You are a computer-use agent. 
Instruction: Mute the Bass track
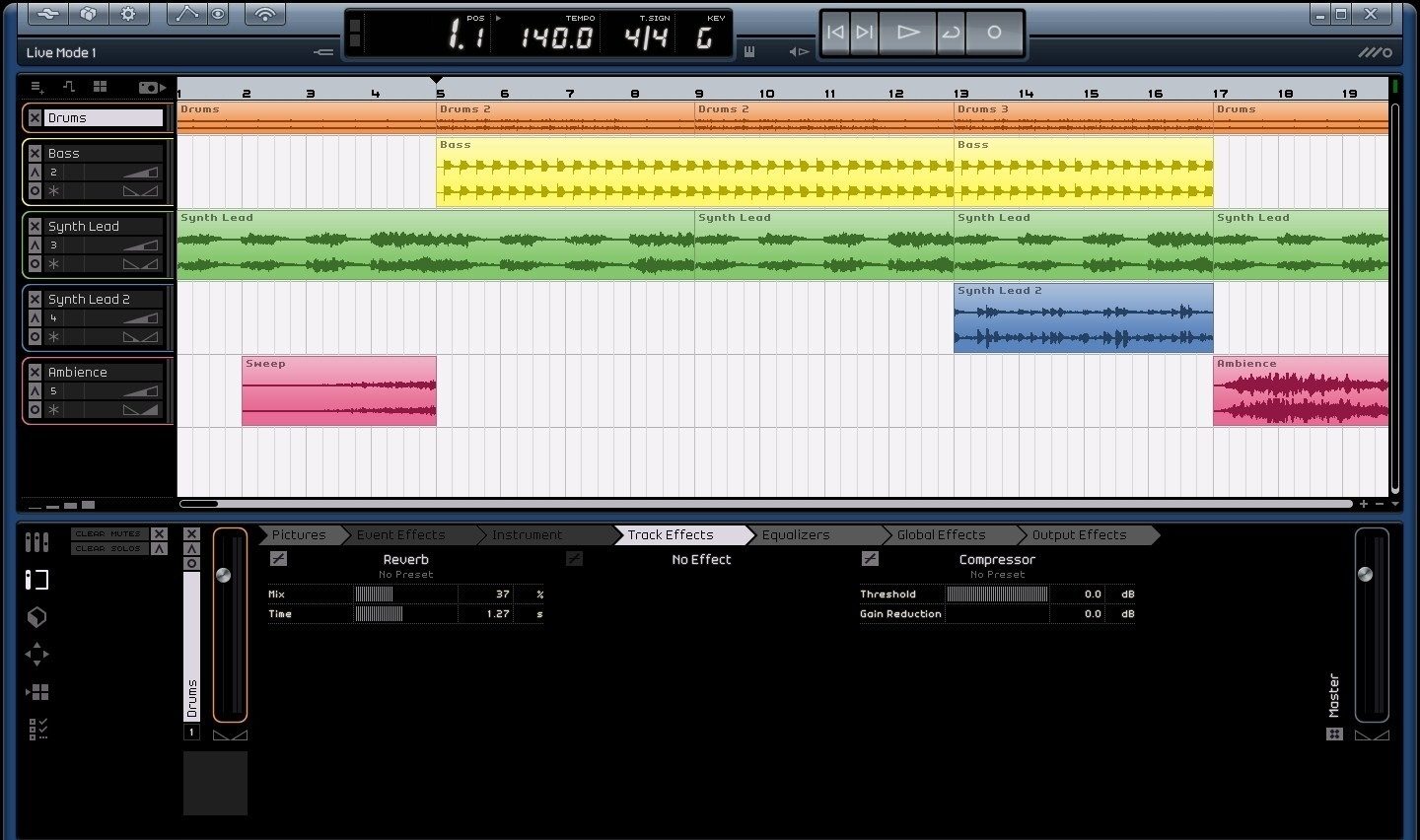tap(35, 153)
